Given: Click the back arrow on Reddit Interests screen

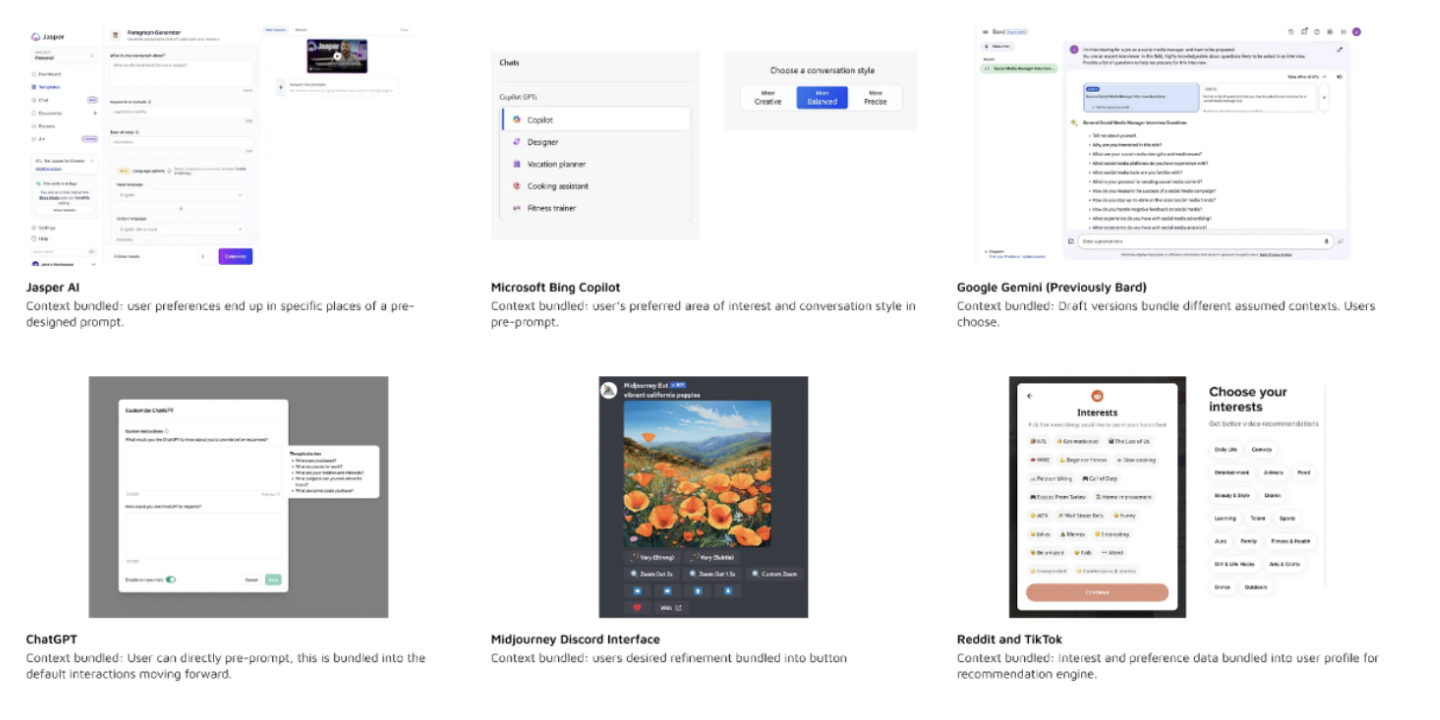Looking at the screenshot, I should coord(1030,395).
